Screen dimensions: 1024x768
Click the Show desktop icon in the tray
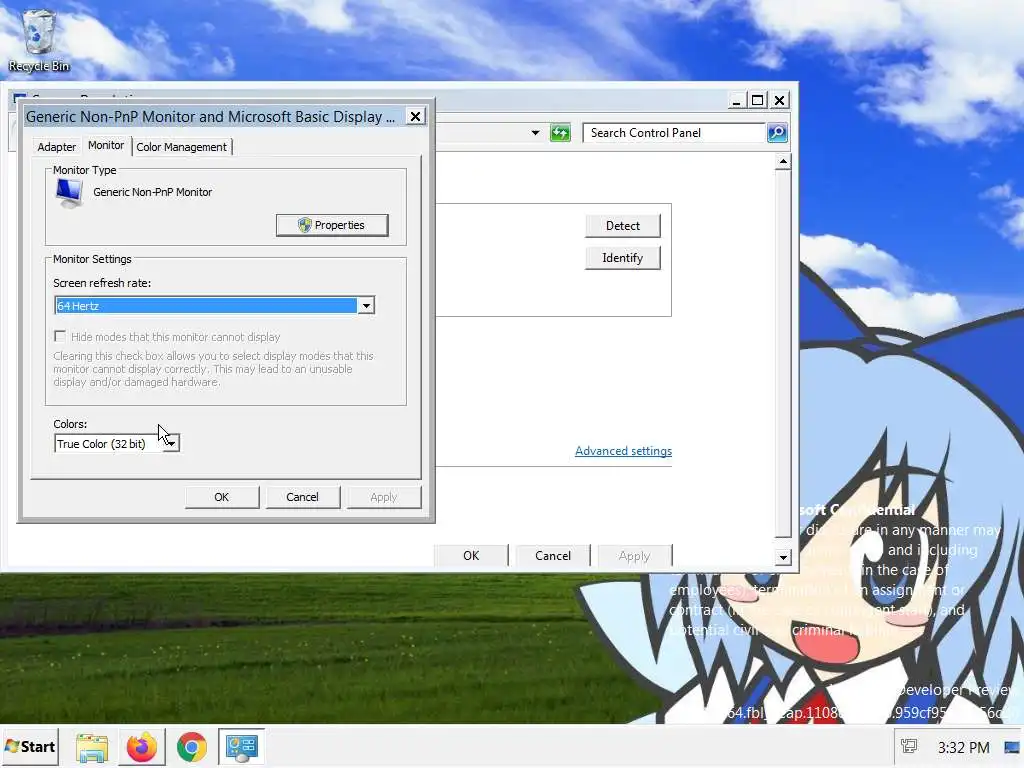[x=1012, y=747]
